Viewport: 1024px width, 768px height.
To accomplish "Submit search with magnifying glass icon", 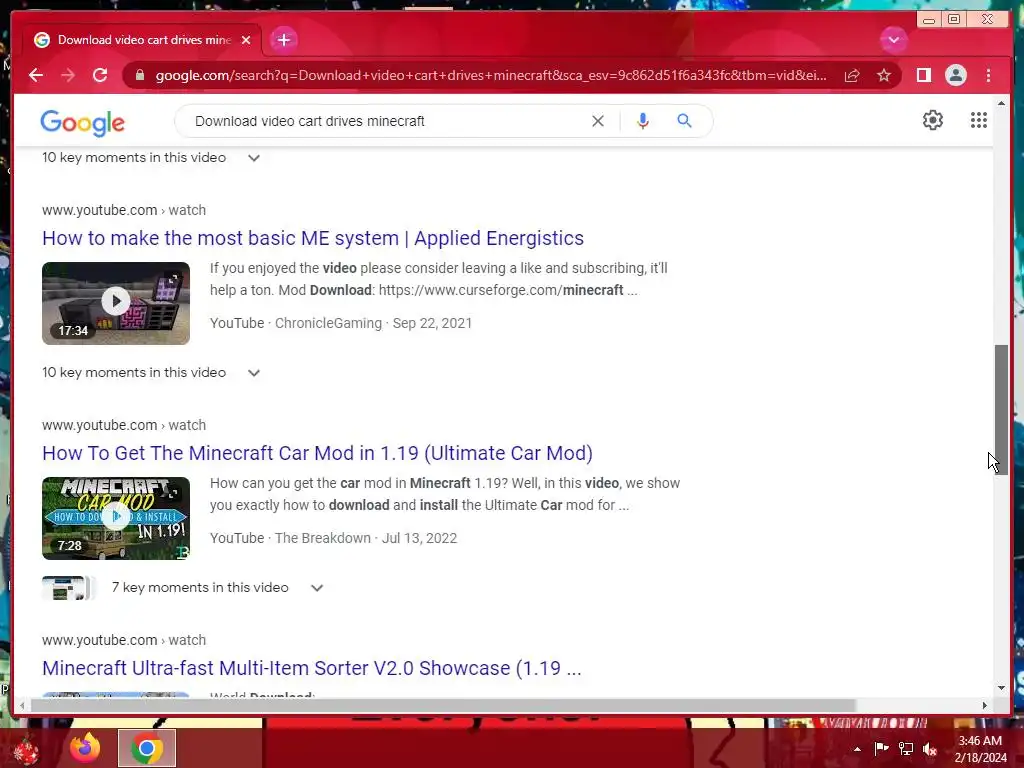I will tap(684, 121).
